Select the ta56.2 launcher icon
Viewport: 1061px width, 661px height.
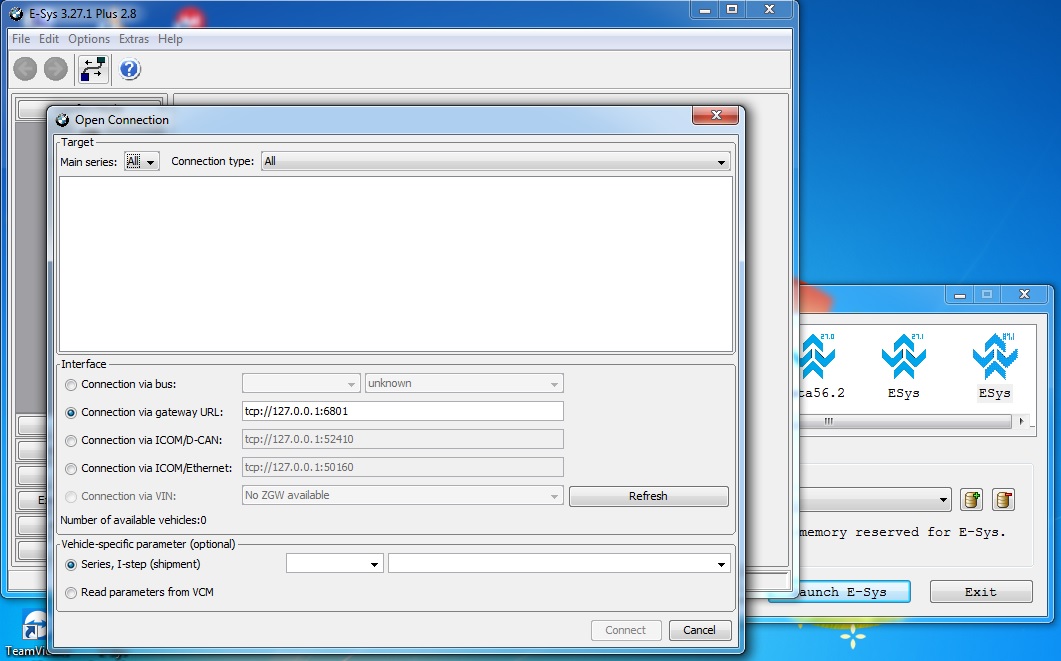tap(821, 365)
